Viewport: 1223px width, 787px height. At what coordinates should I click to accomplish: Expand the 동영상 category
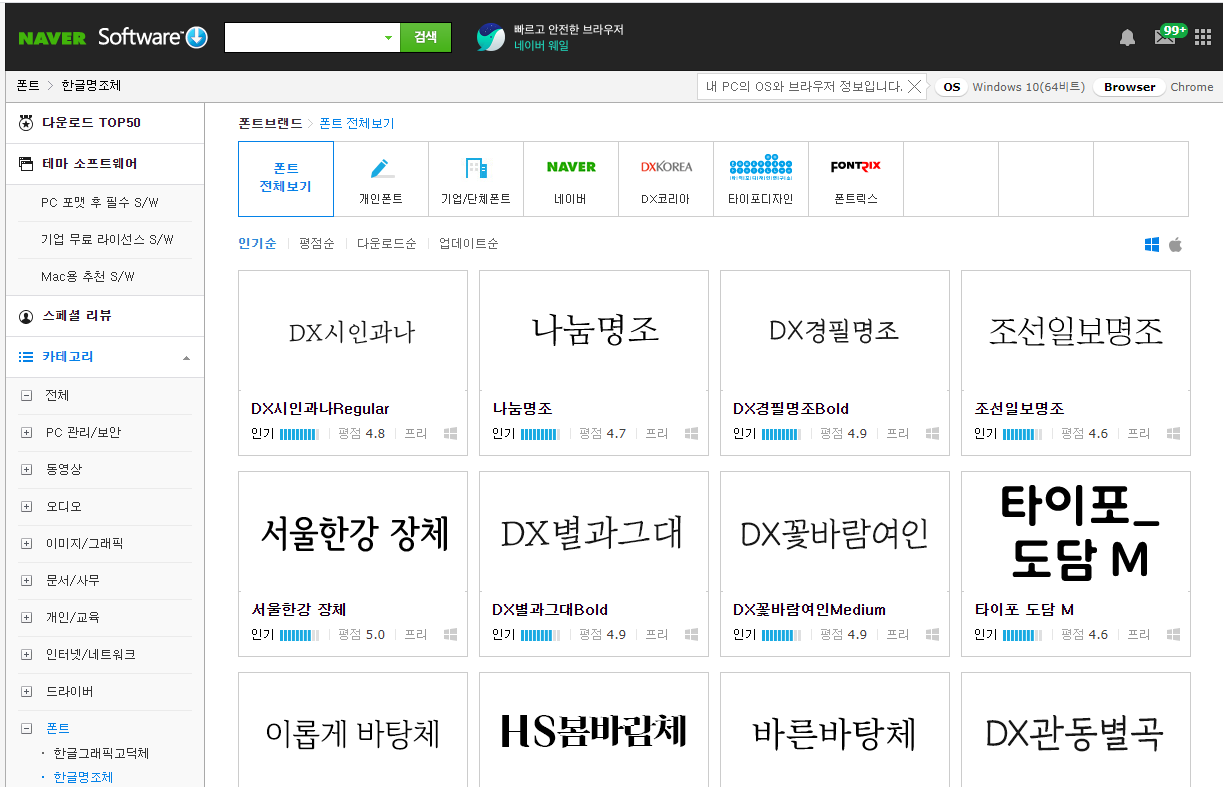tap(26, 470)
